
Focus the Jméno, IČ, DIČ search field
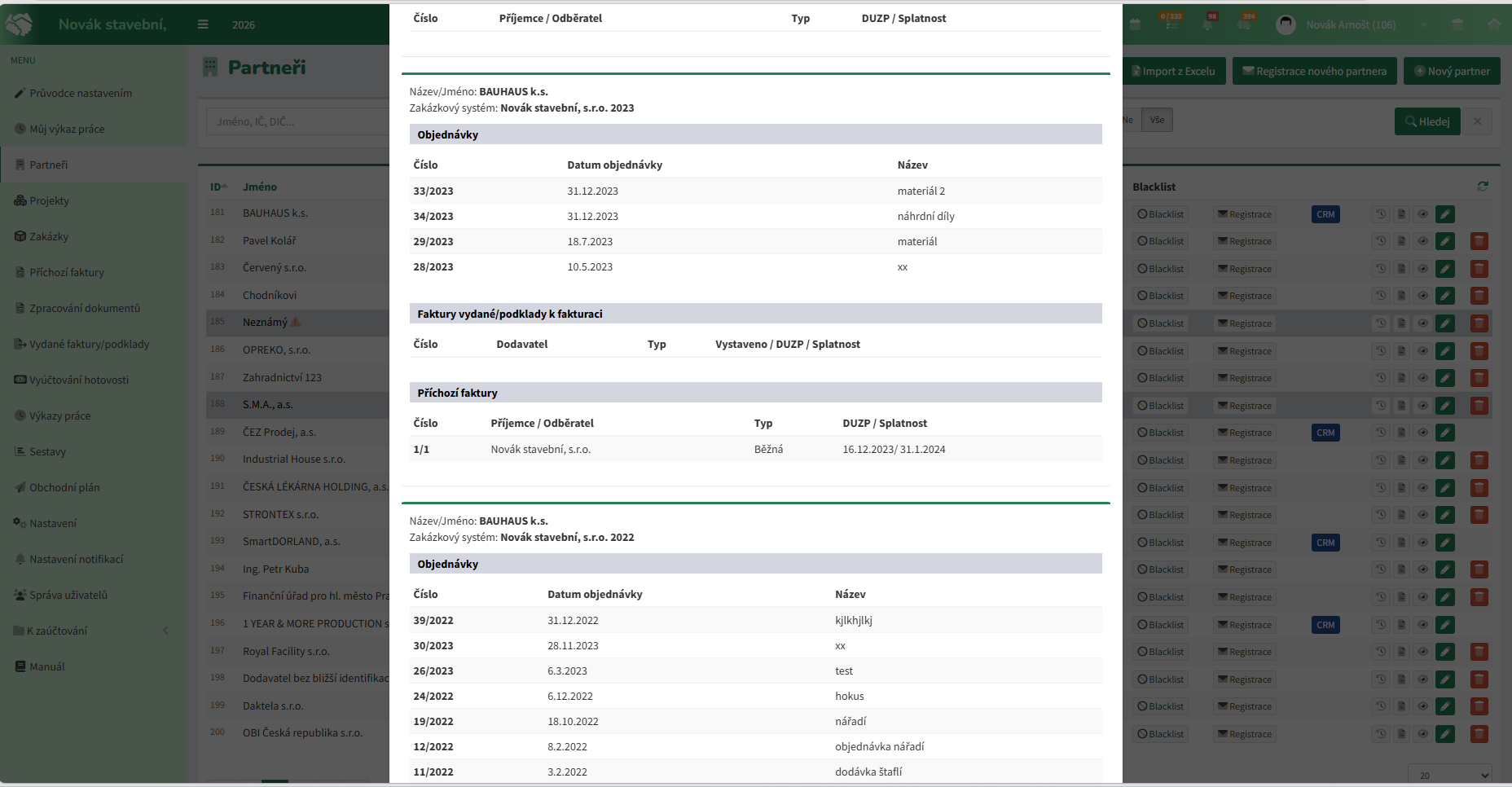pyautogui.click(x=297, y=121)
